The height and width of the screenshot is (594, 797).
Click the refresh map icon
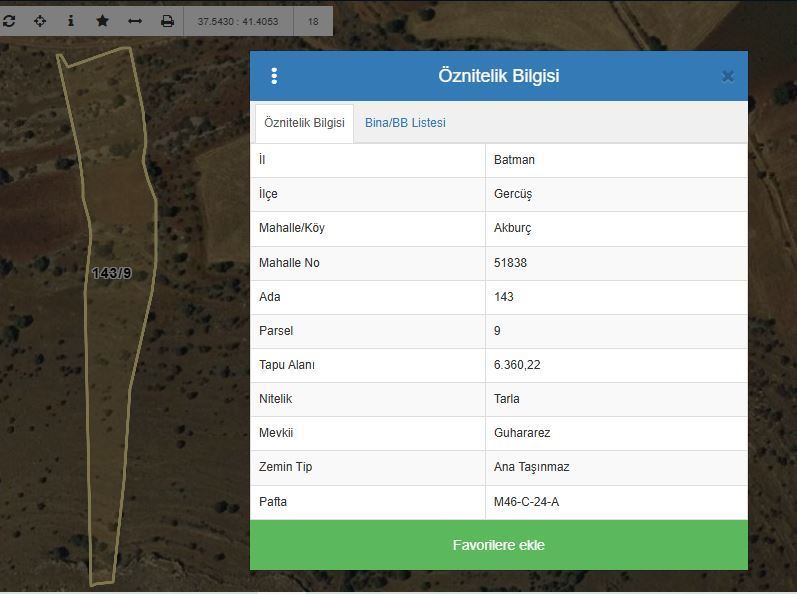[x=9, y=21]
